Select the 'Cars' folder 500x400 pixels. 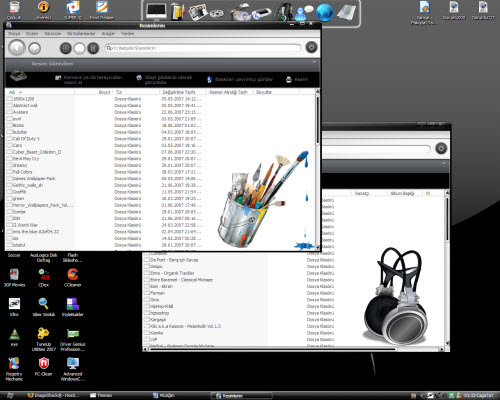pos(14,145)
